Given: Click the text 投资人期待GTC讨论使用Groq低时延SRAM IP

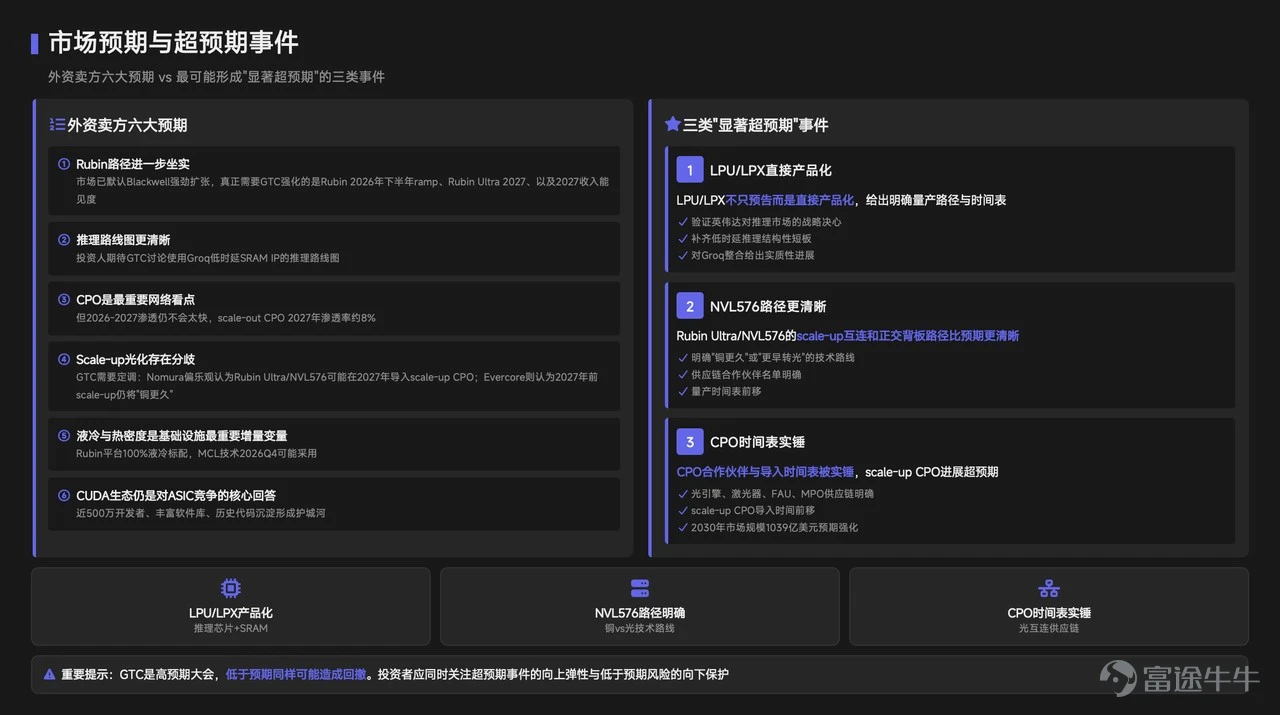Looking at the screenshot, I should click(208, 258).
